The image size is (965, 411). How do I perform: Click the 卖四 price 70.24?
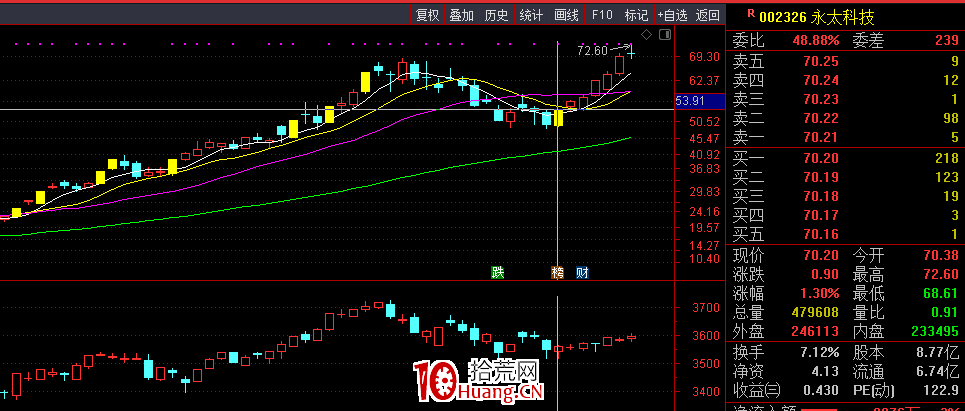(x=821, y=80)
